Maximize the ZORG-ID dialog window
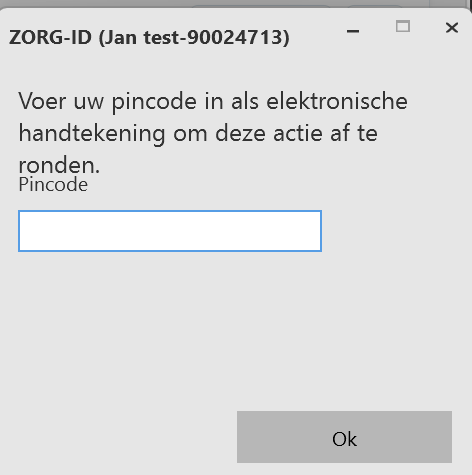The width and height of the screenshot is (472, 475). click(x=403, y=27)
